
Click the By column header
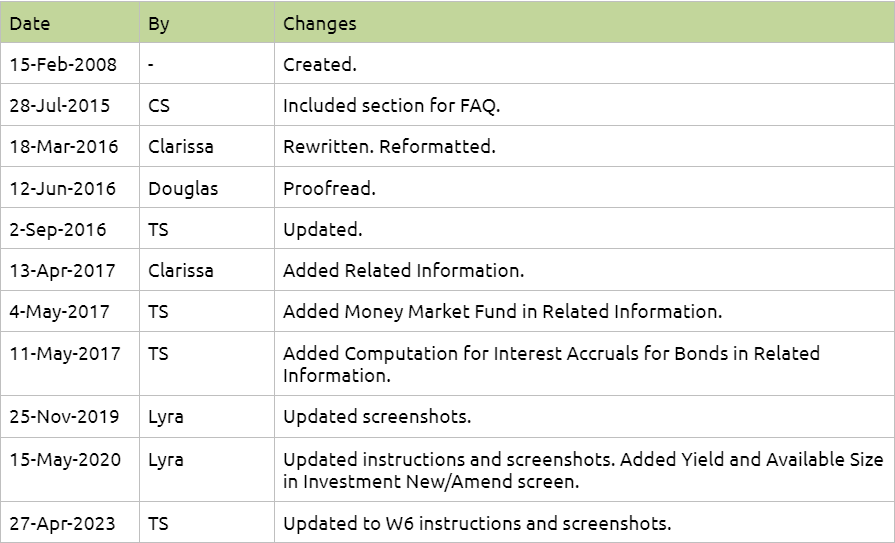pos(207,23)
